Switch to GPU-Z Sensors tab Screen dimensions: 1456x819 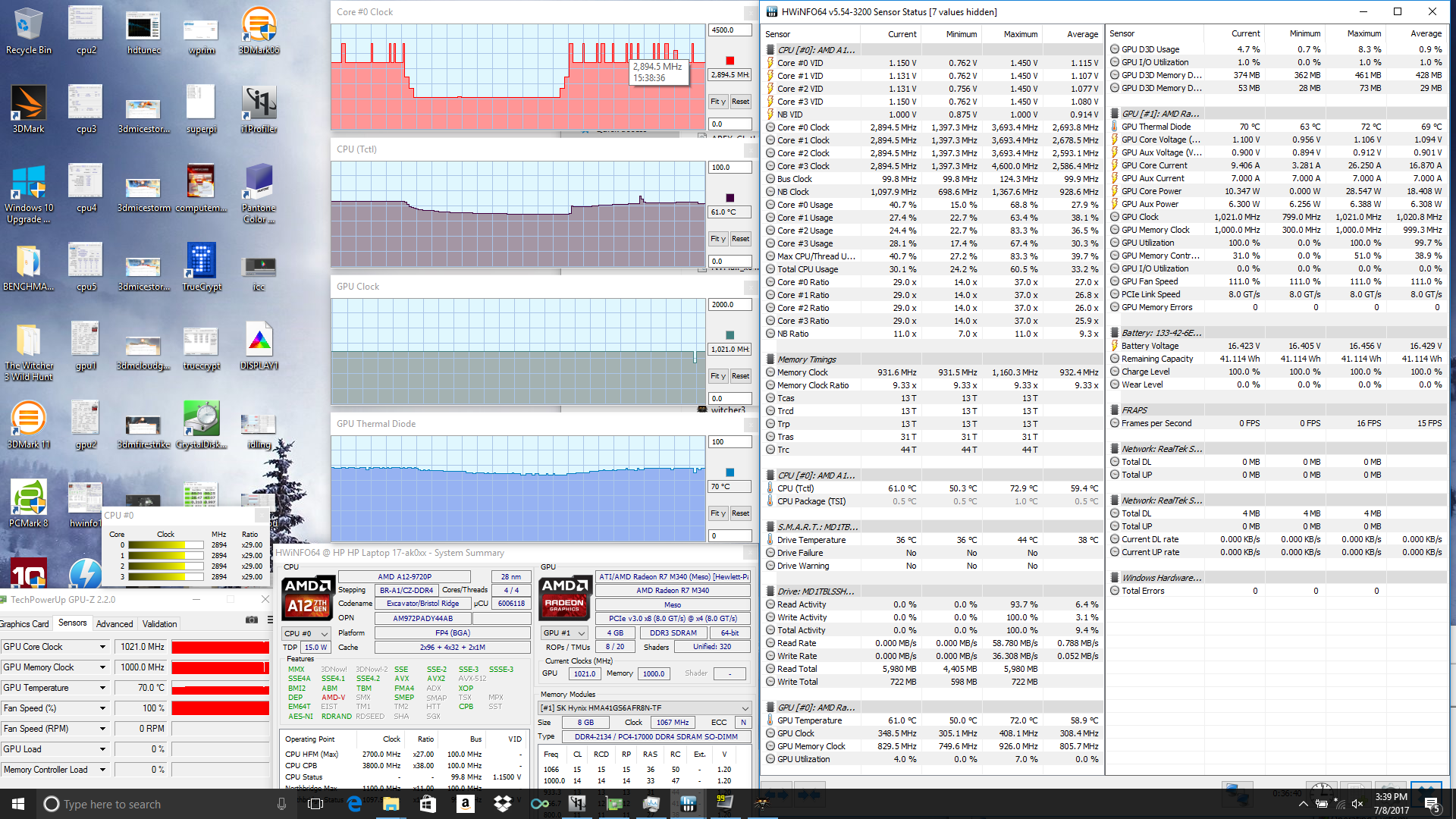pos(73,623)
